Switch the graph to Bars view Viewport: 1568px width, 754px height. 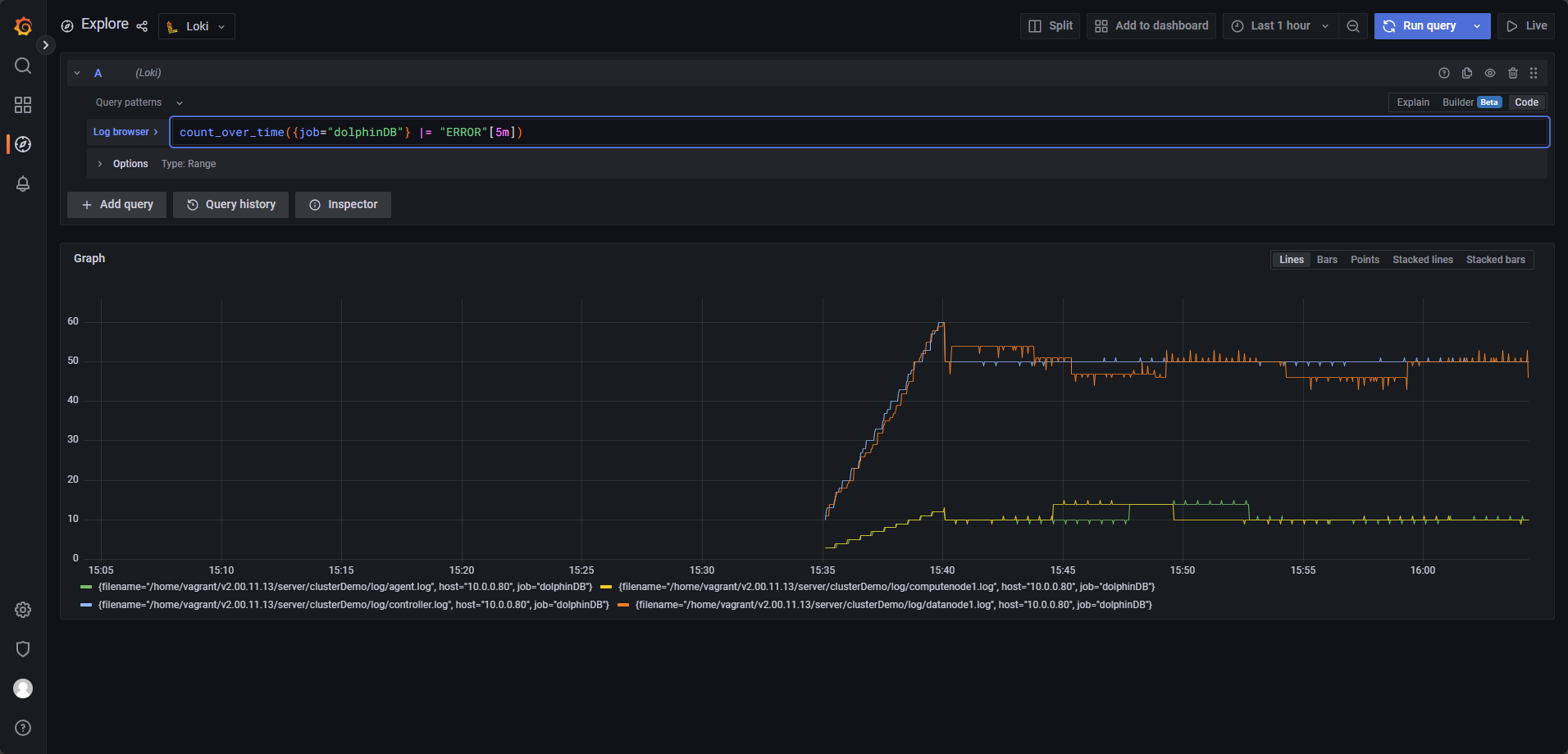click(x=1326, y=259)
